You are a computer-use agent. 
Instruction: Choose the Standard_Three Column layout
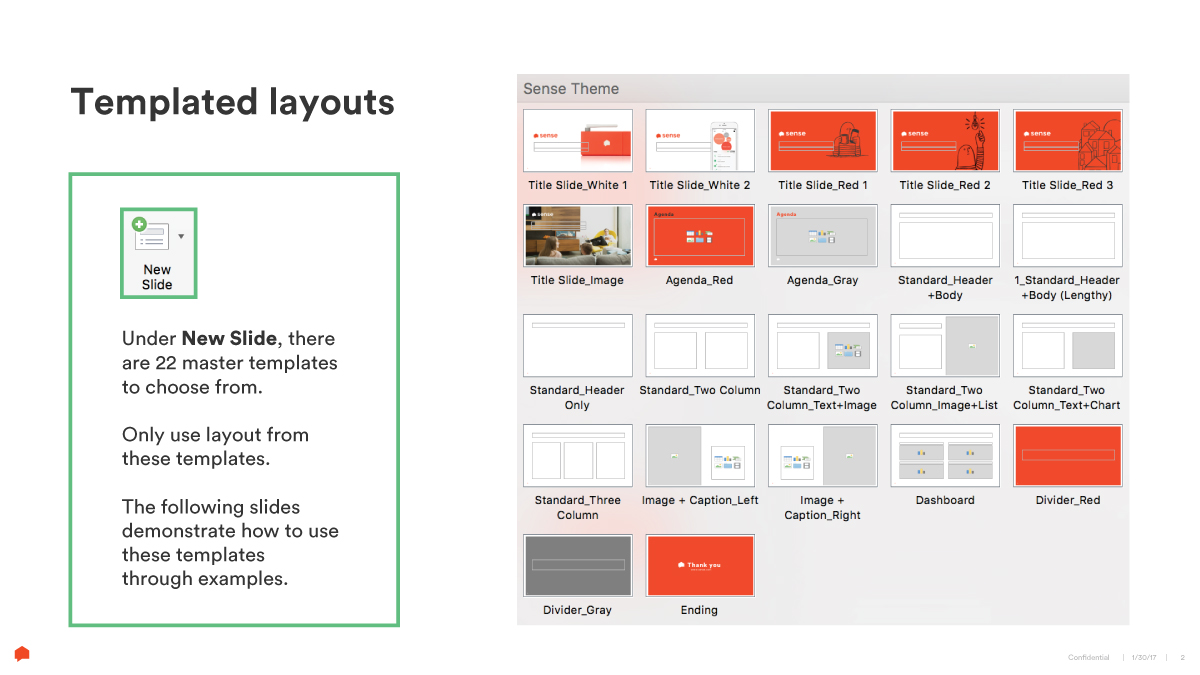pos(578,456)
